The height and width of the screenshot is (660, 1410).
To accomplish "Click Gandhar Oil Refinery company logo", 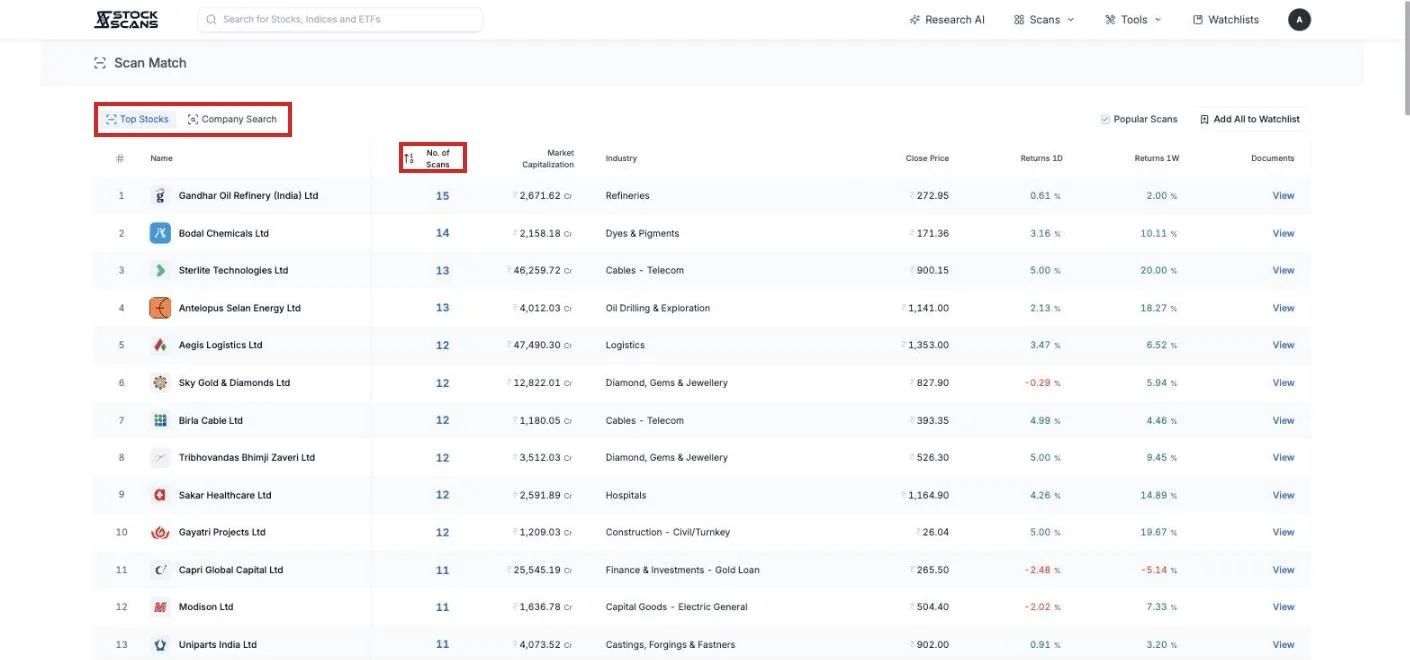I will pos(160,196).
